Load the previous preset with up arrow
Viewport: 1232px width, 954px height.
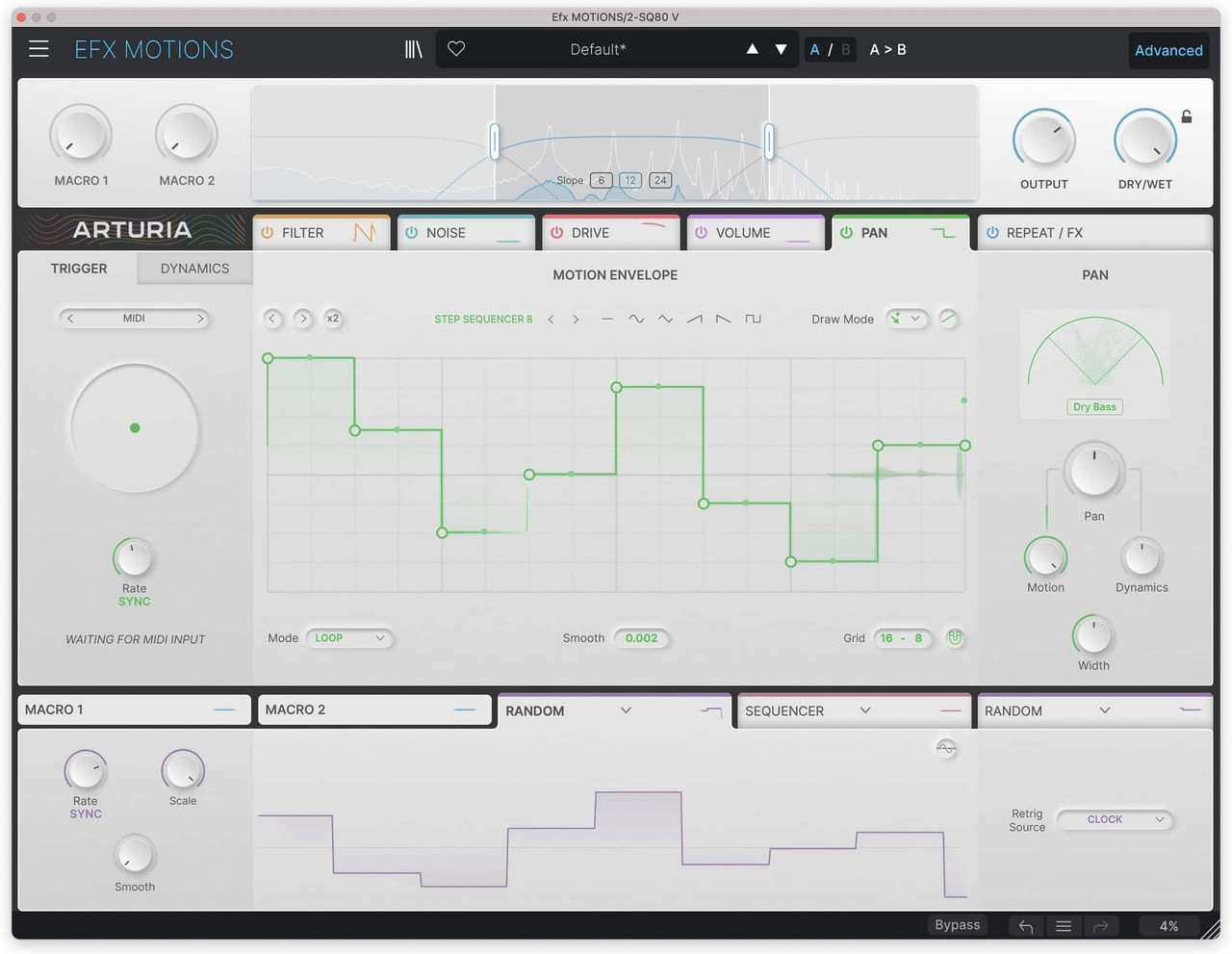tap(753, 49)
